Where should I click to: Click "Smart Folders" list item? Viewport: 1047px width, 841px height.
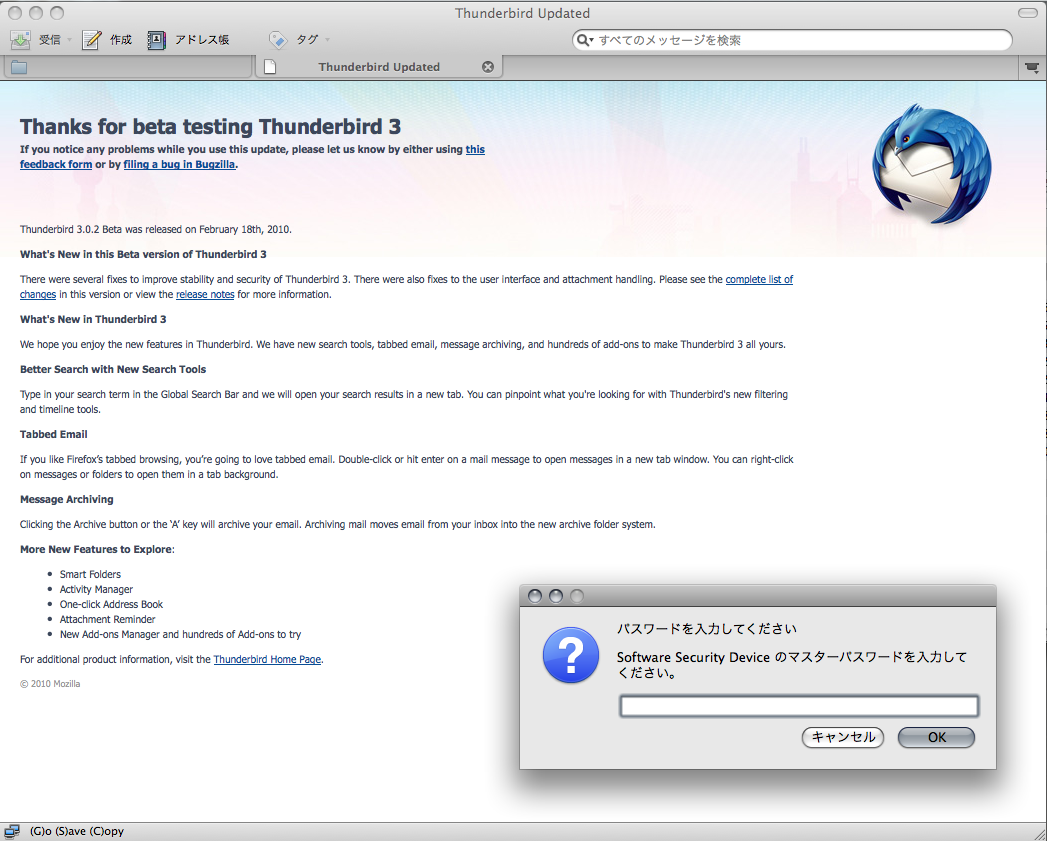(x=90, y=574)
